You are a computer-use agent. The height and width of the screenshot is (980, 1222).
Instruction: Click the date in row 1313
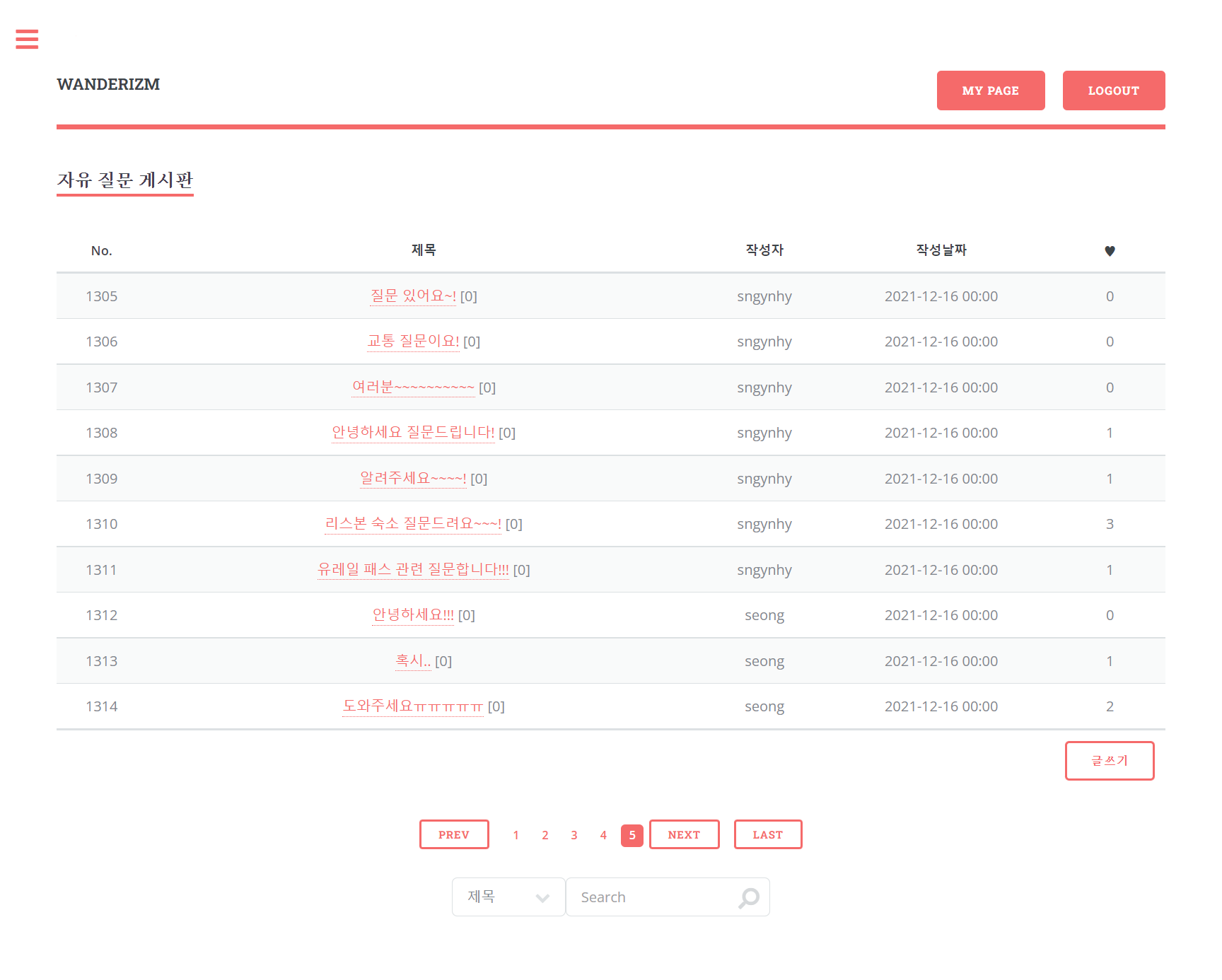point(941,661)
